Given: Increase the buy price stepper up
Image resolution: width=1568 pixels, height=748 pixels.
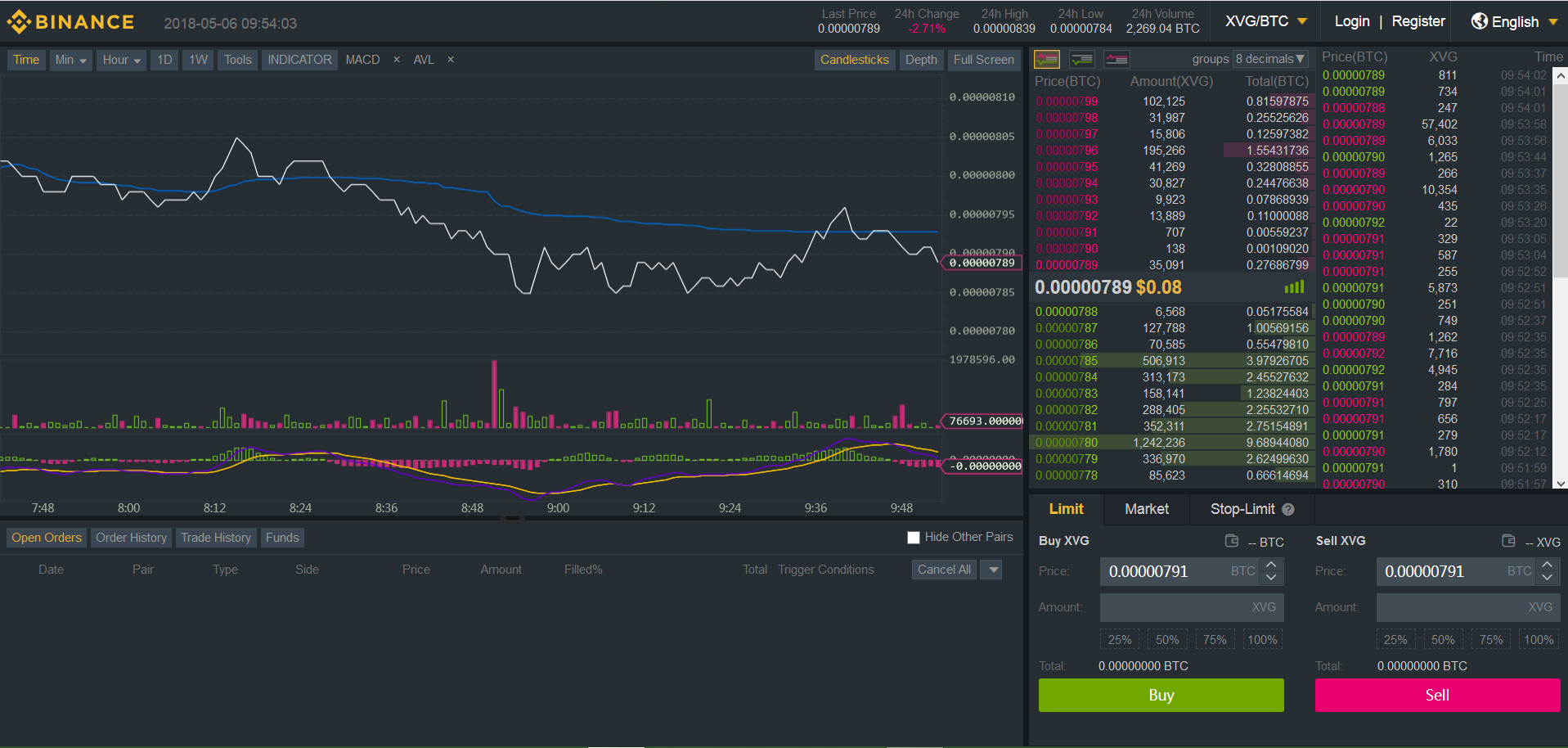Looking at the screenshot, I should (x=1271, y=565).
